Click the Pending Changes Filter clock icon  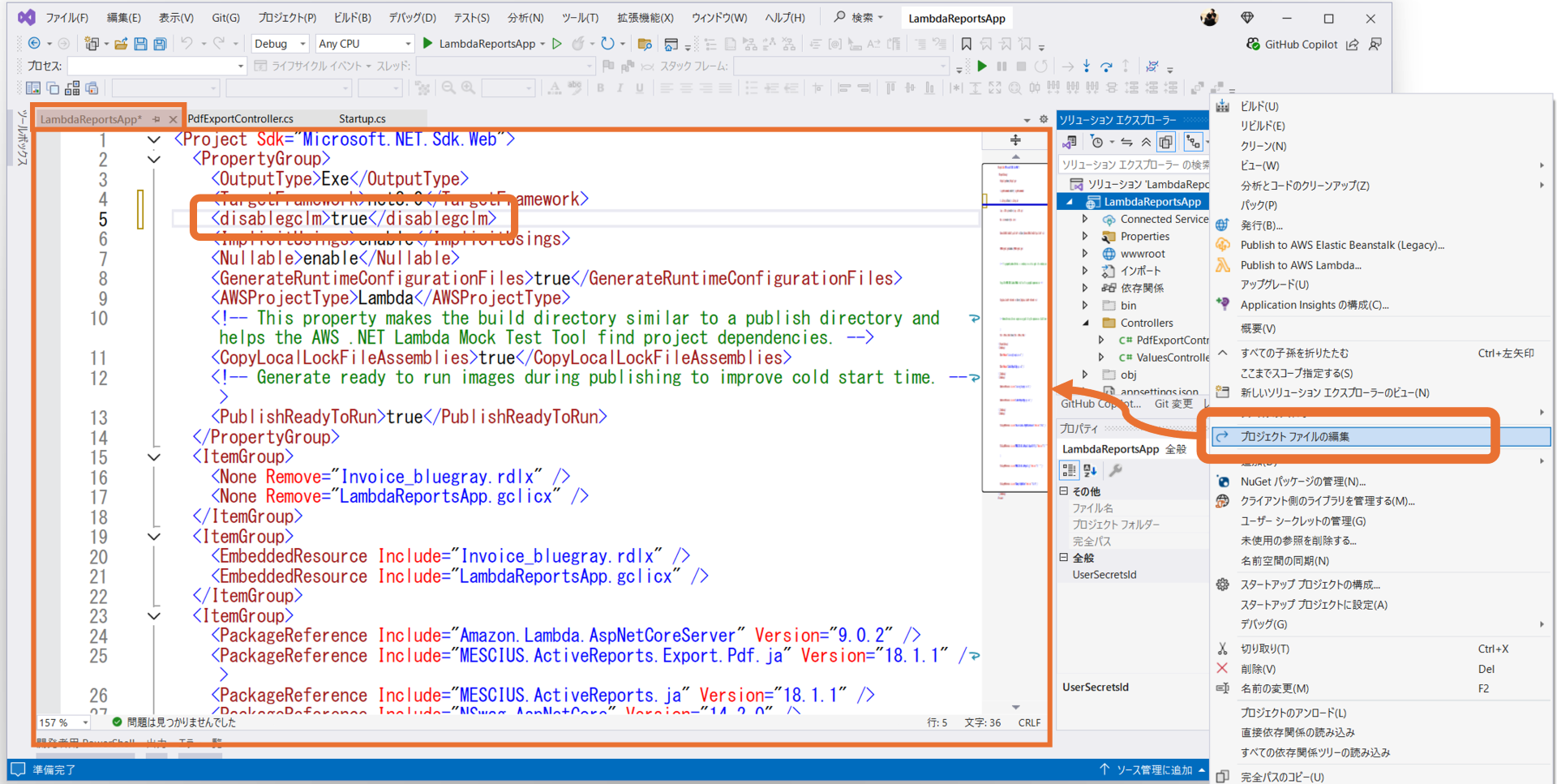point(1097,142)
